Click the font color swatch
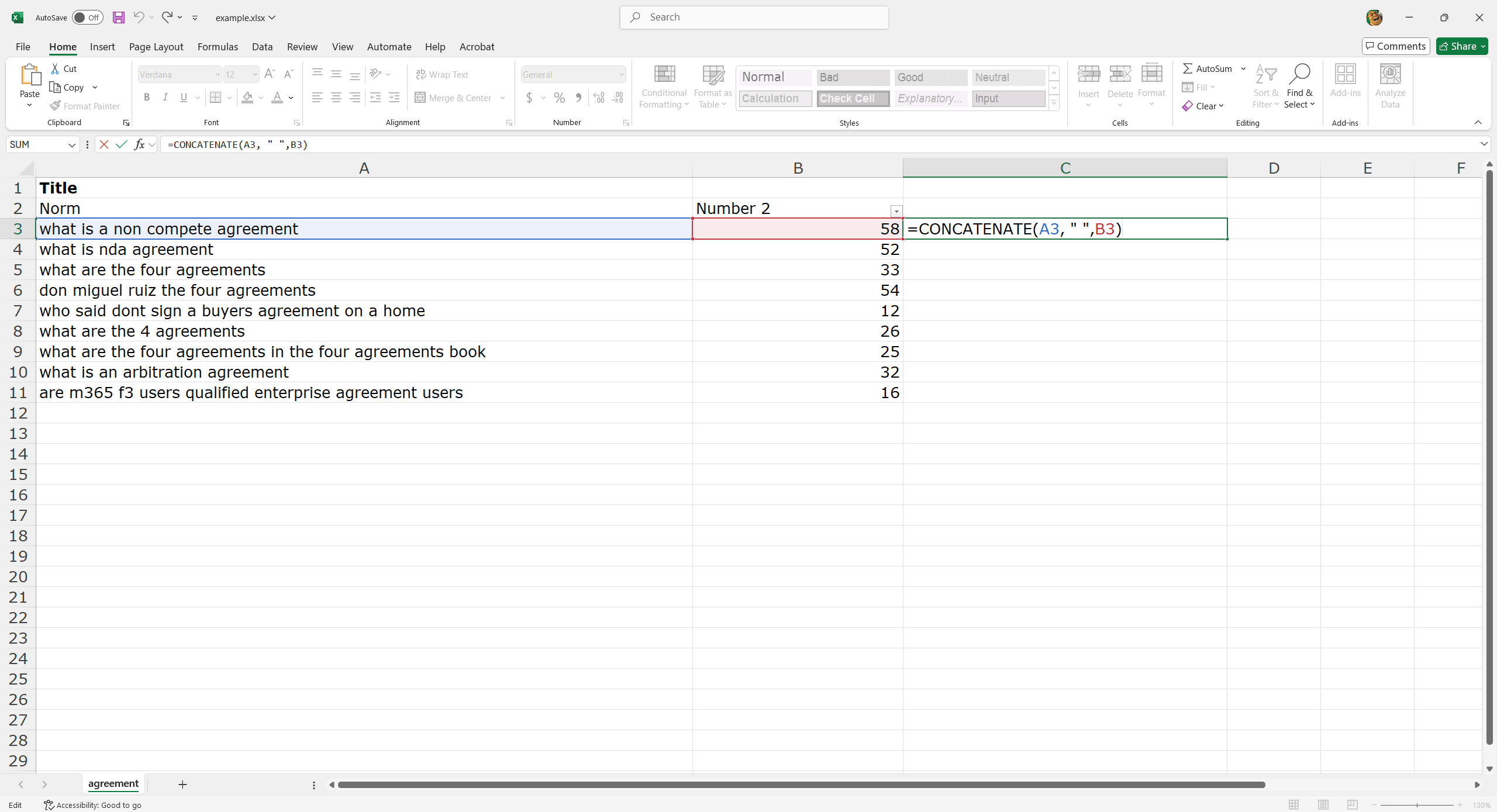Image resolution: width=1497 pixels, height=812 pixels. click(x=277, y=100)
